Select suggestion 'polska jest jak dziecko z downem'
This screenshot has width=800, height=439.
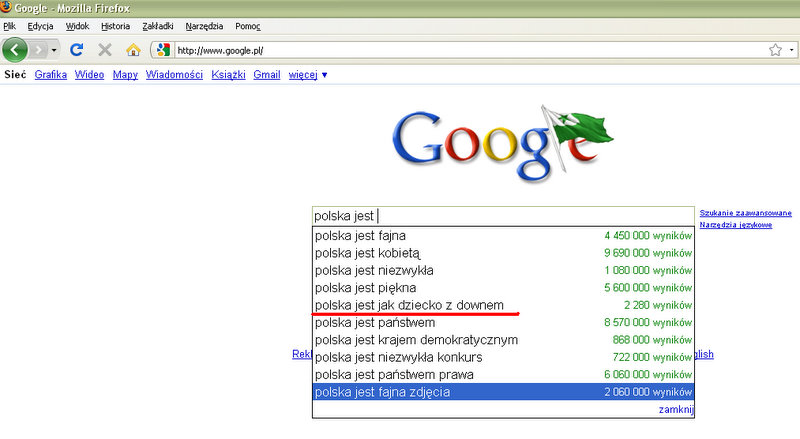point(503,305)
